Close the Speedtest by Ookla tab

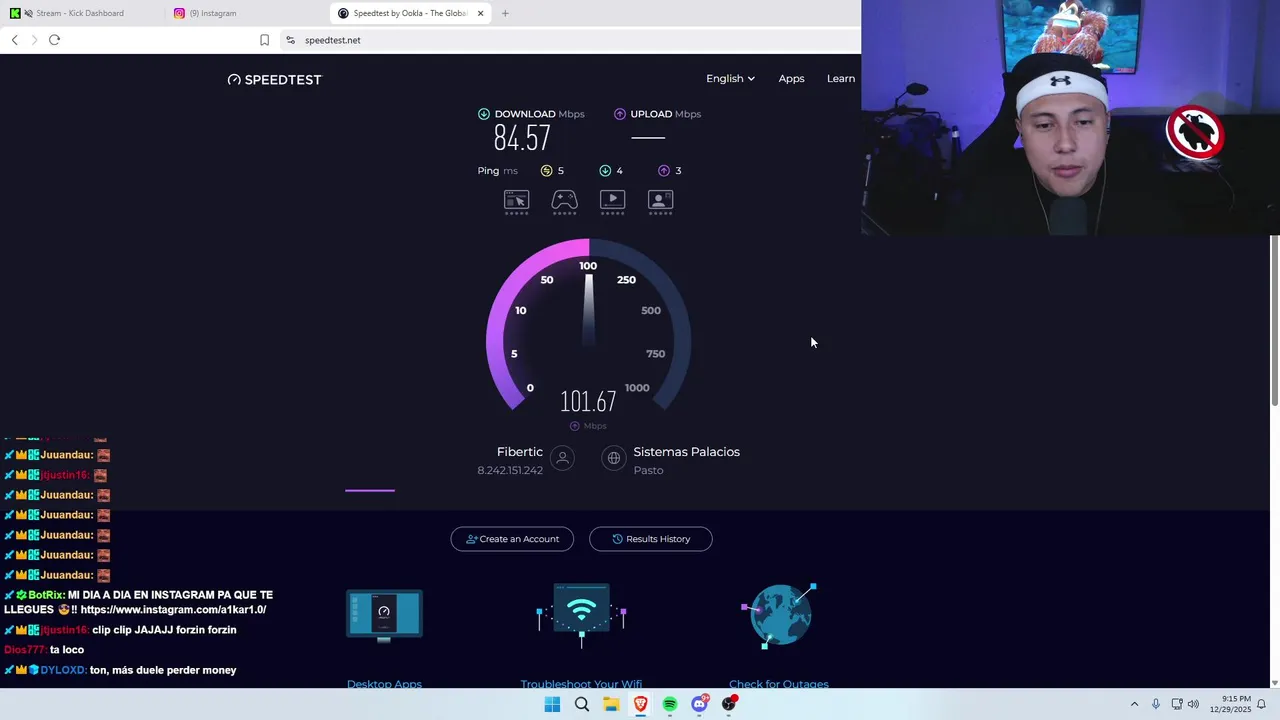(x=481, y=13)
